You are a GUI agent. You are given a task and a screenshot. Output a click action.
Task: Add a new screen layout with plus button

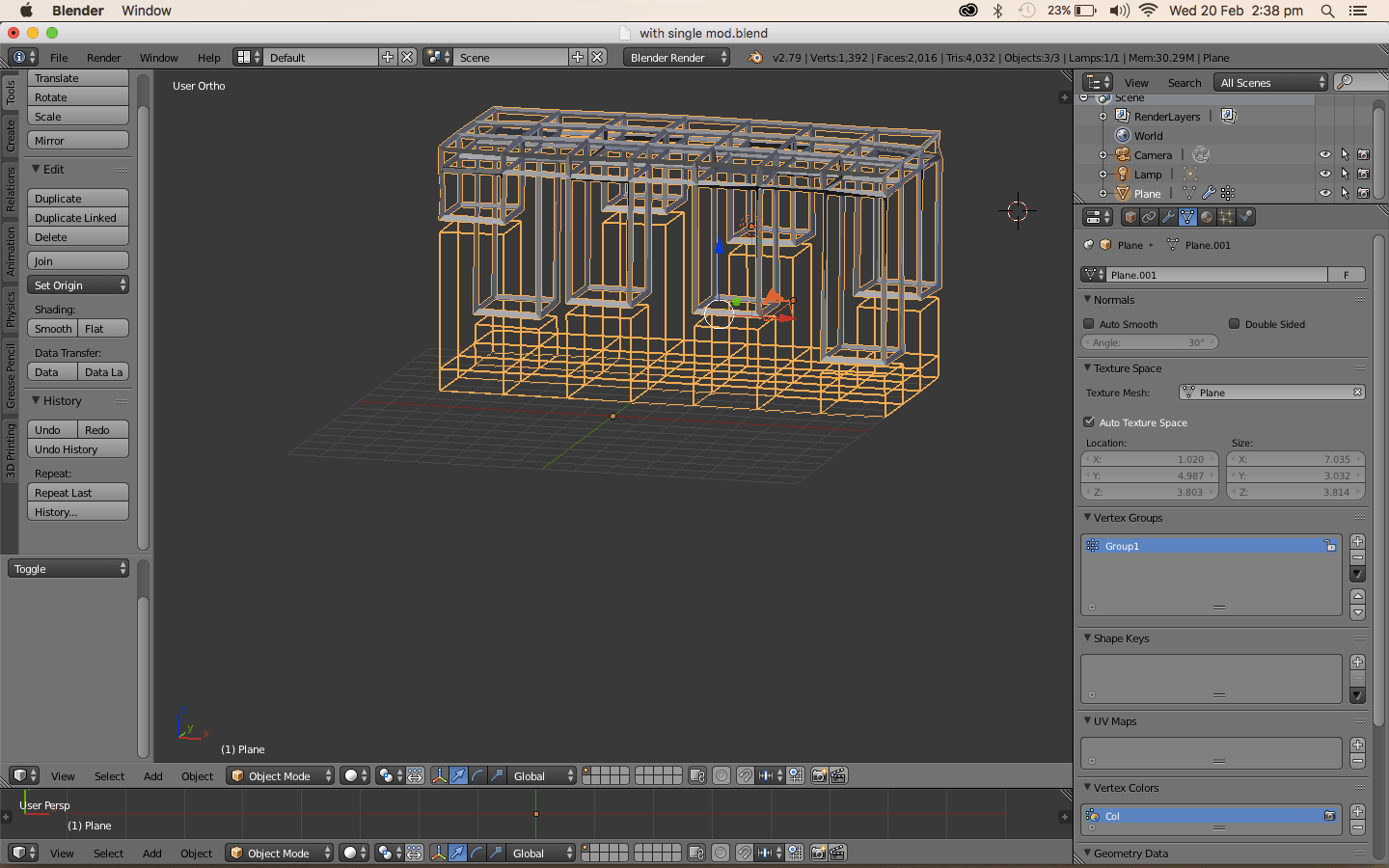click(x=388, y=57)
